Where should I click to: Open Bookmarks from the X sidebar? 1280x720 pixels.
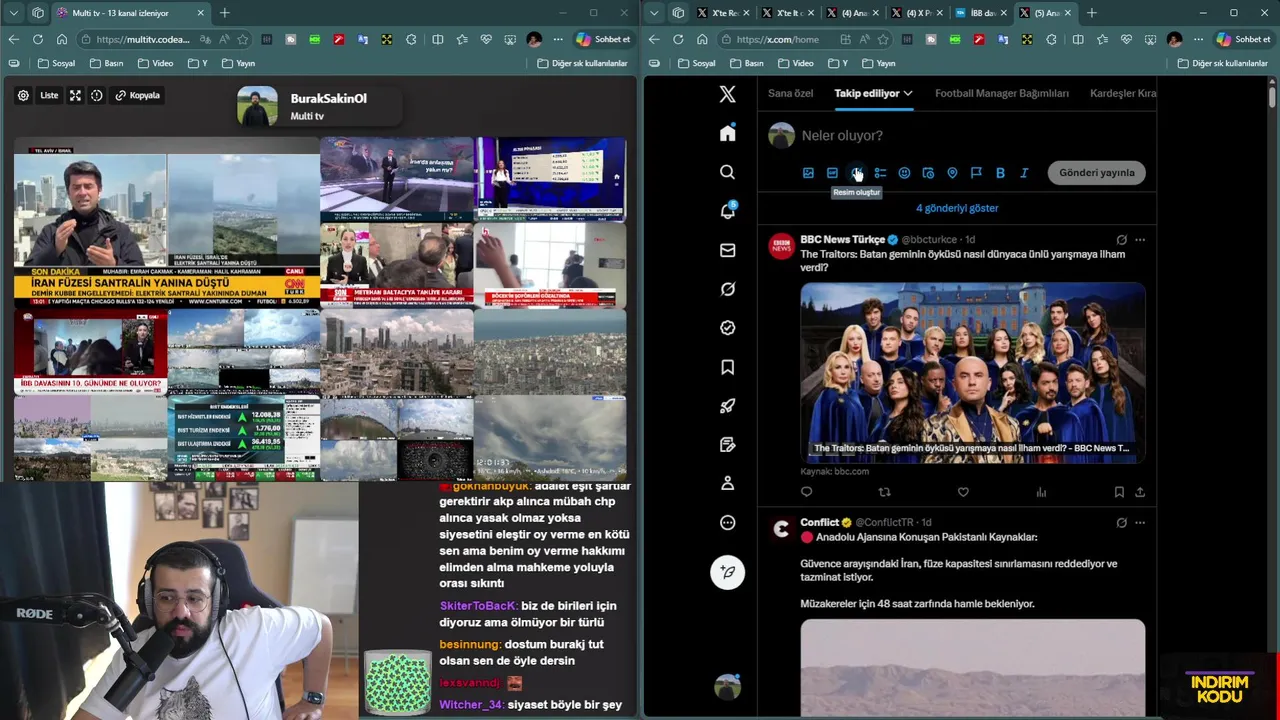pos(728,367)
